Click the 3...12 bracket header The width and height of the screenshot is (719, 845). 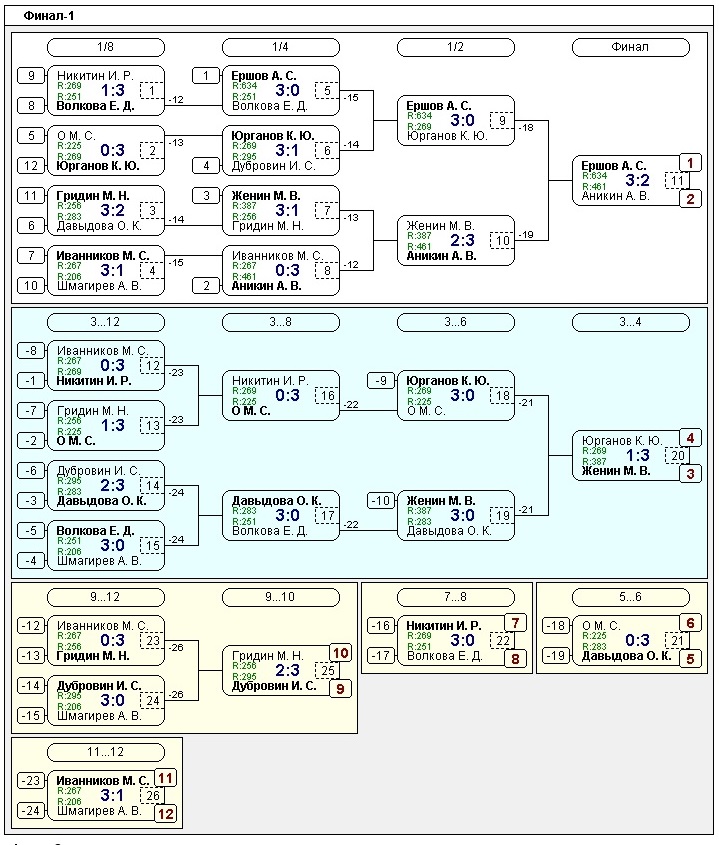click(106, 321)
